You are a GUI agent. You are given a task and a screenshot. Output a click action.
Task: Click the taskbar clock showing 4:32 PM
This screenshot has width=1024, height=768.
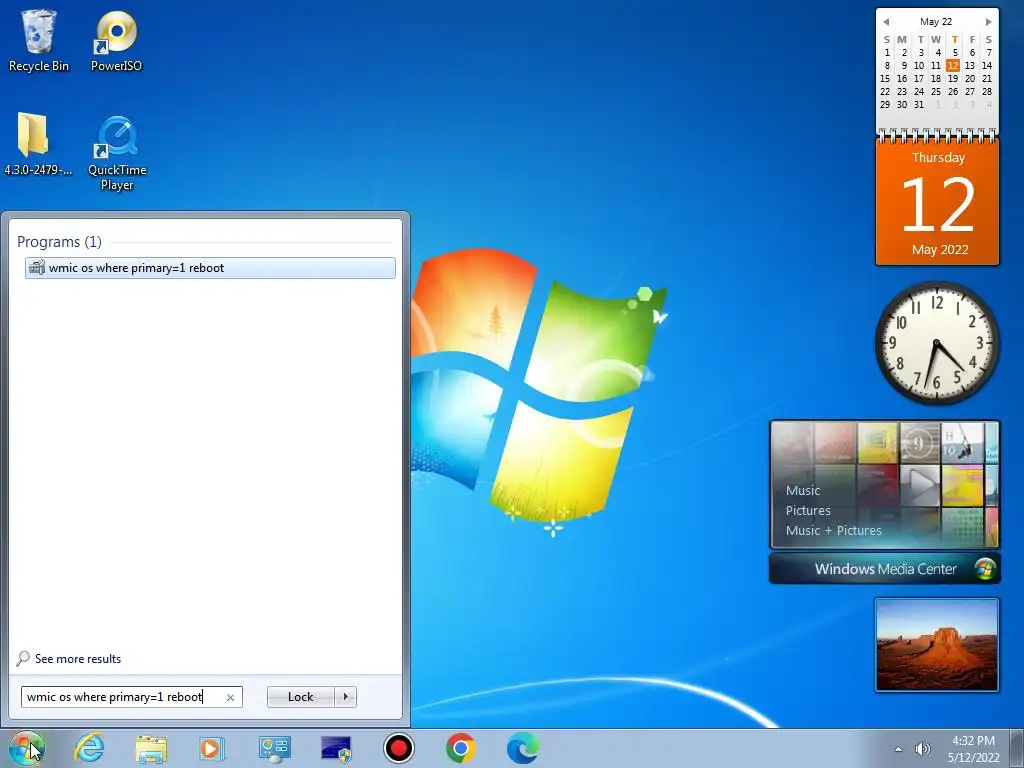pos(973,748)
